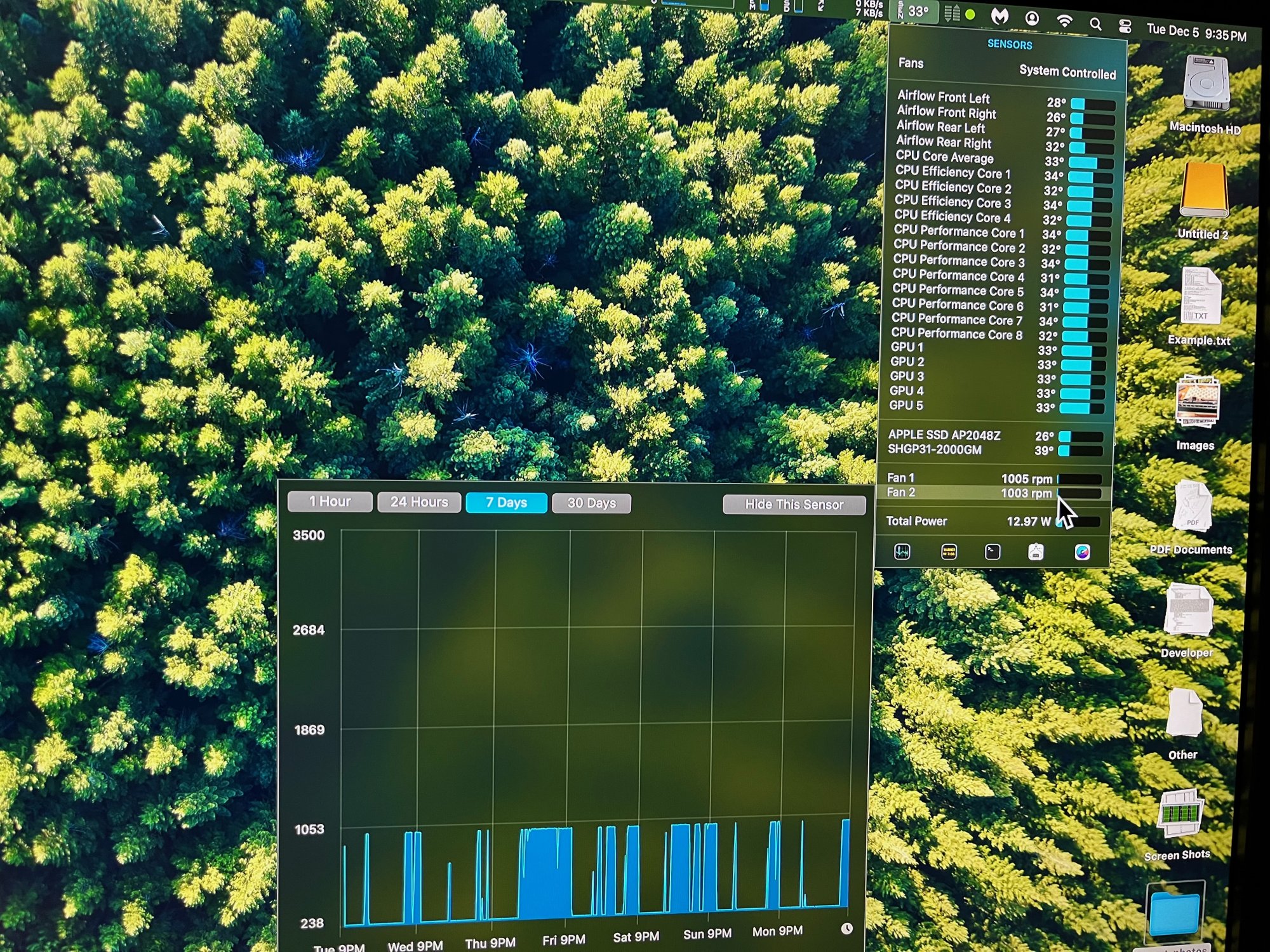Open System Information icon in Sensors panel

click(1036, 552)
